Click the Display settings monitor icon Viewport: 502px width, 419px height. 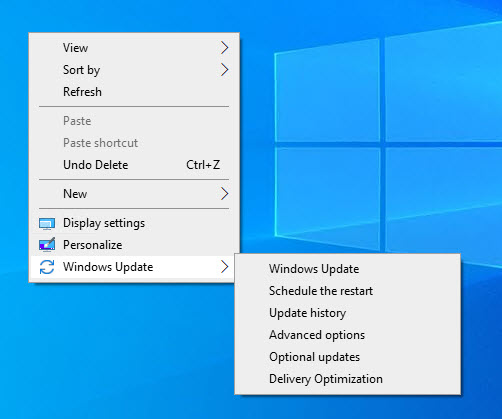pos(47,224)
